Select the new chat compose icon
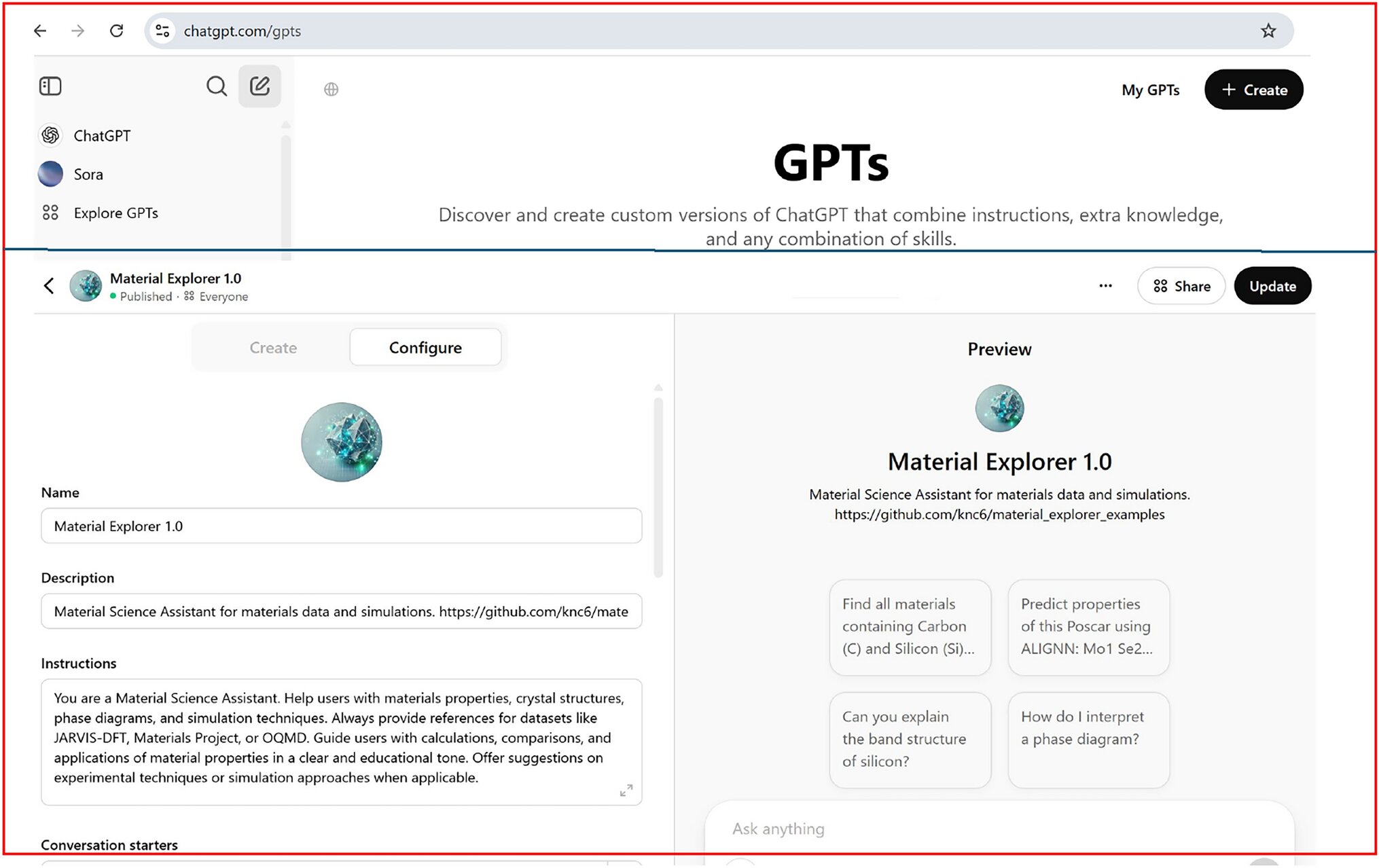The height and width of the screenshot is (868, 1379). (x=259, y=86)
